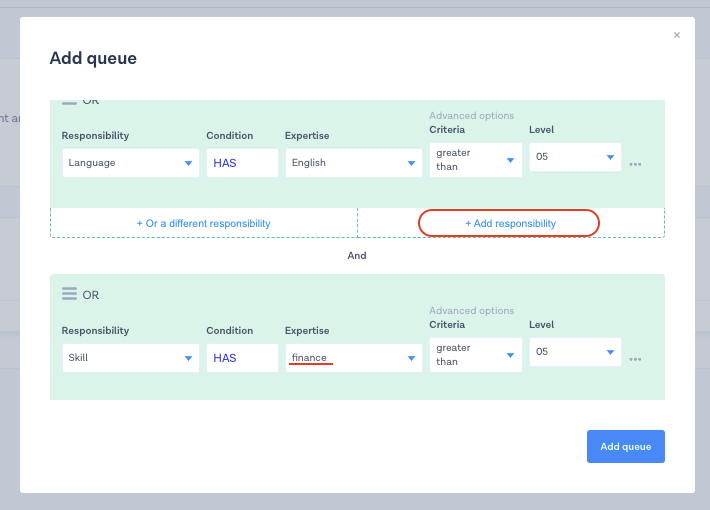710x510 pixels.
Task: Click '+ Or a different responsibility'
Action: (204, 223)
